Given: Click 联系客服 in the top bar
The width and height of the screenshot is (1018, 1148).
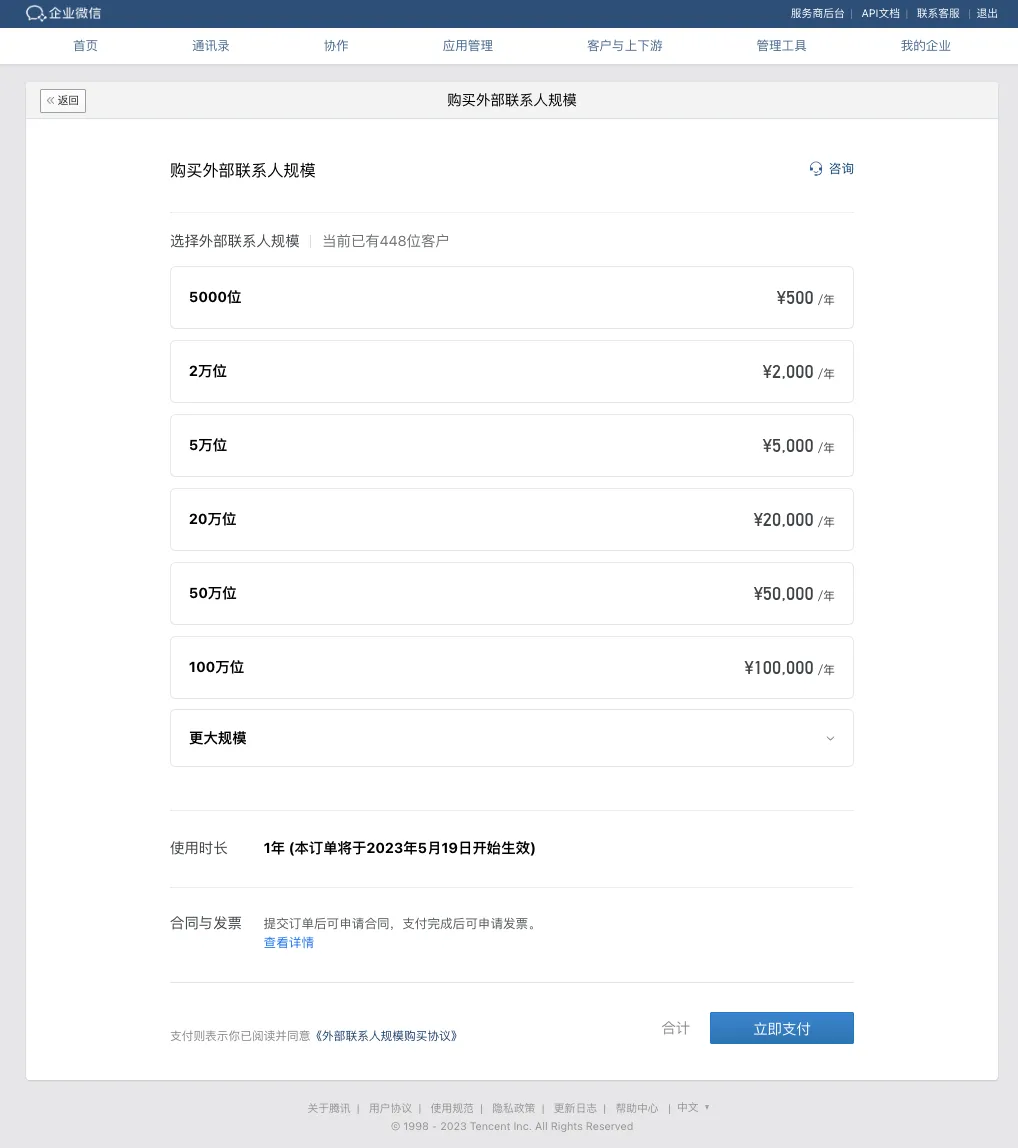Looking at the screenshot, I should pos(937,13).
